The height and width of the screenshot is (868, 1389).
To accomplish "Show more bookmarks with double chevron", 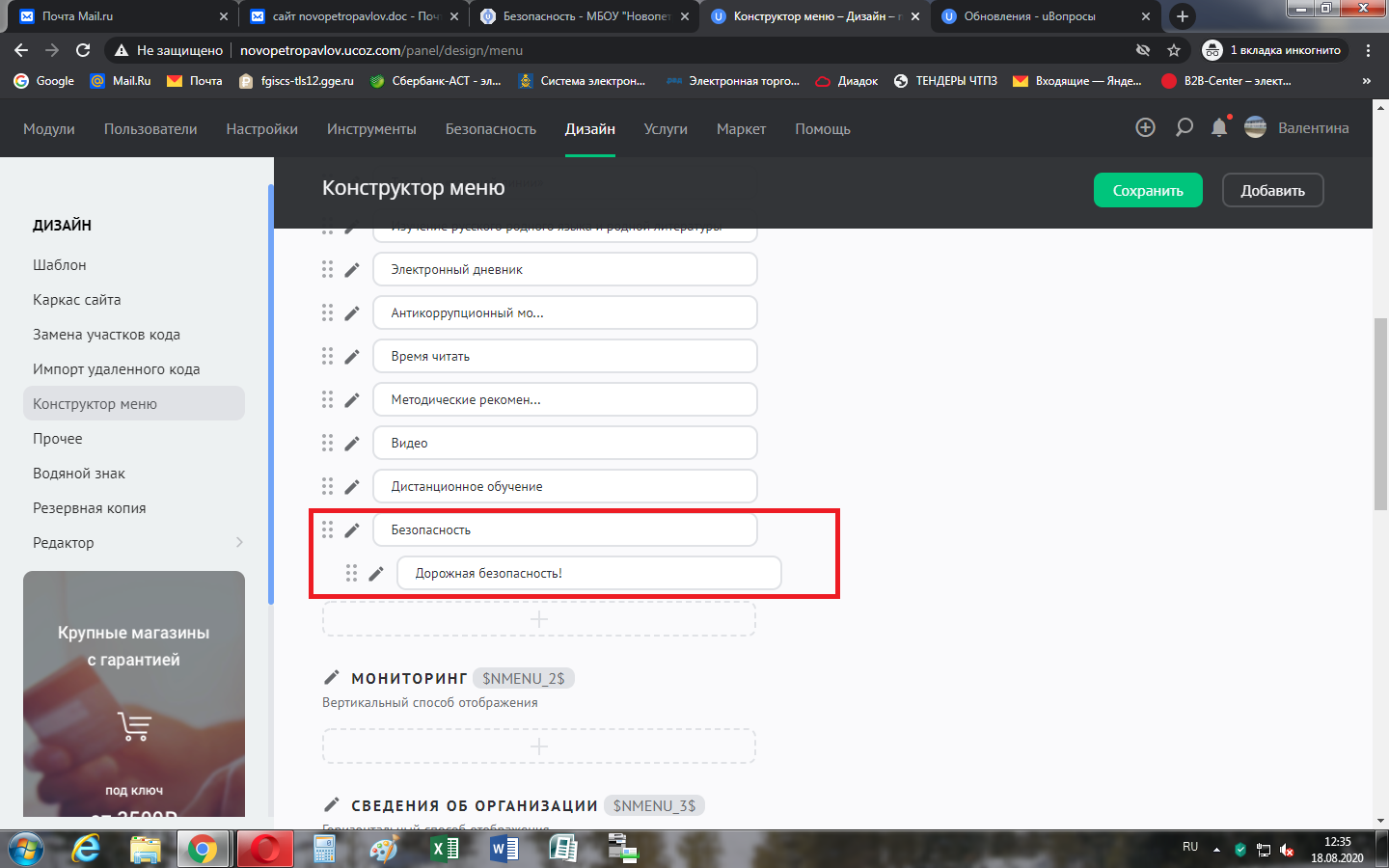I will click(1366, 81).
